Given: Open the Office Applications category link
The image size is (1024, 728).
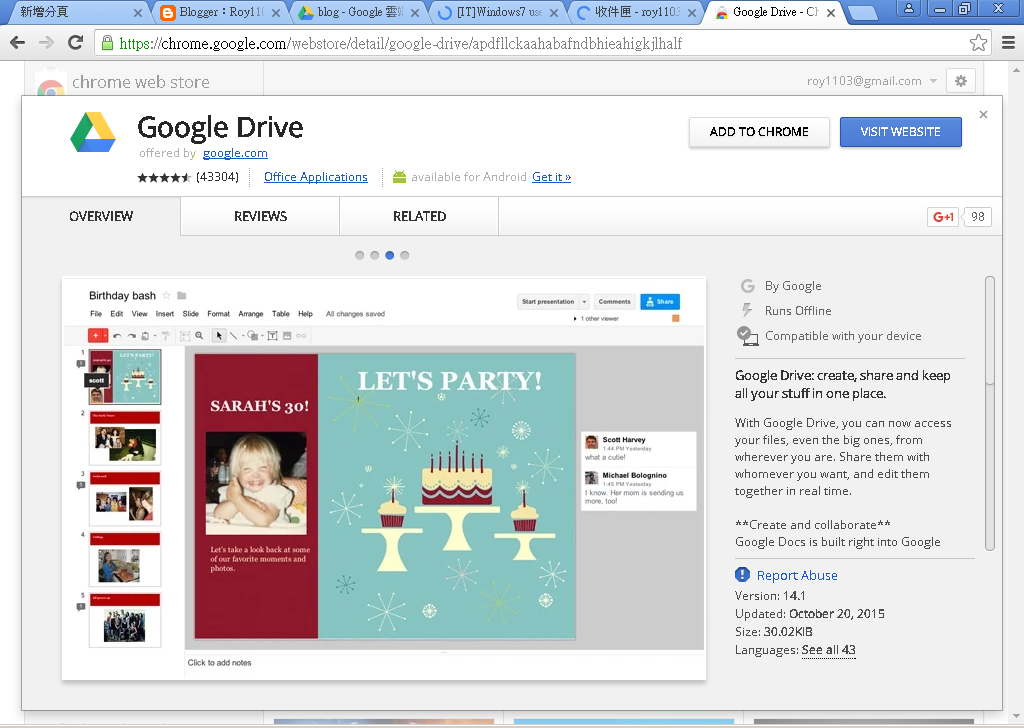Looking at the screenshot, I should click(315, 177).
